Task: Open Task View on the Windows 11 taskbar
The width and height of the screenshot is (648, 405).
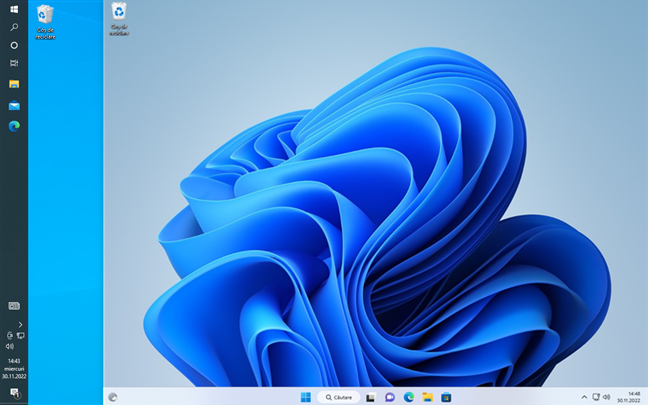Action: point(370,398)
